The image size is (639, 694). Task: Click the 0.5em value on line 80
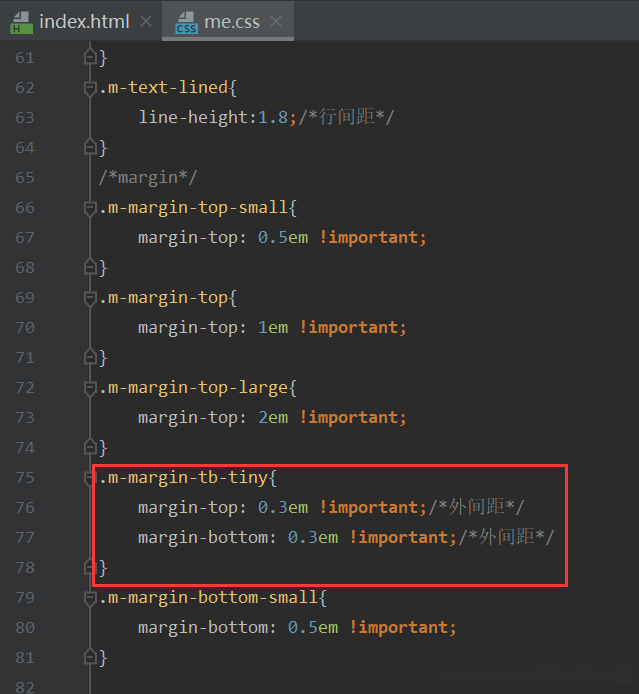pyautogui.click(x=313, y=628)
